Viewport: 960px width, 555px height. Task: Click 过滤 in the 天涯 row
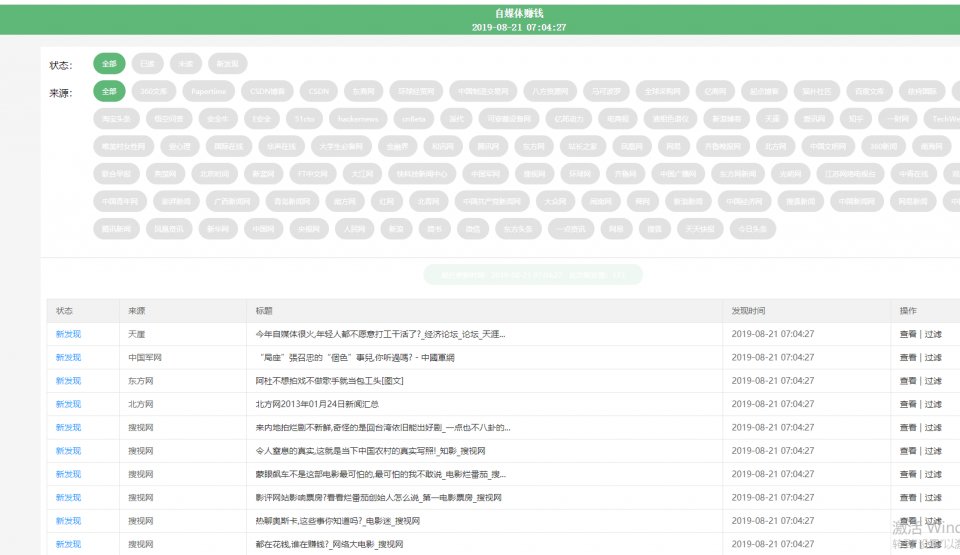point(933,334)
